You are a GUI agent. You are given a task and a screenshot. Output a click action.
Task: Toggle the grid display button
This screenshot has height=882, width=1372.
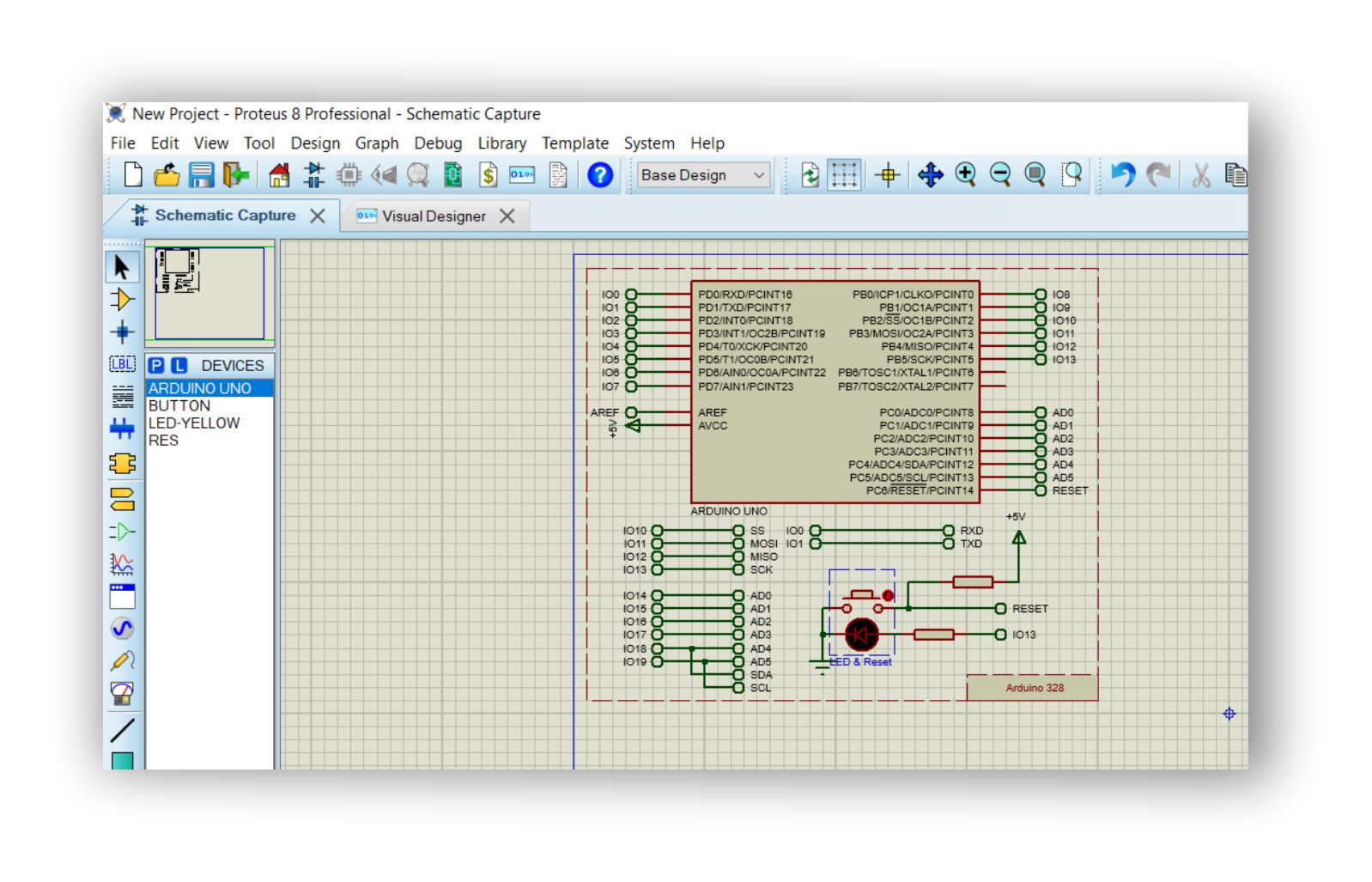pyautogui.click(x=844, y=175)
